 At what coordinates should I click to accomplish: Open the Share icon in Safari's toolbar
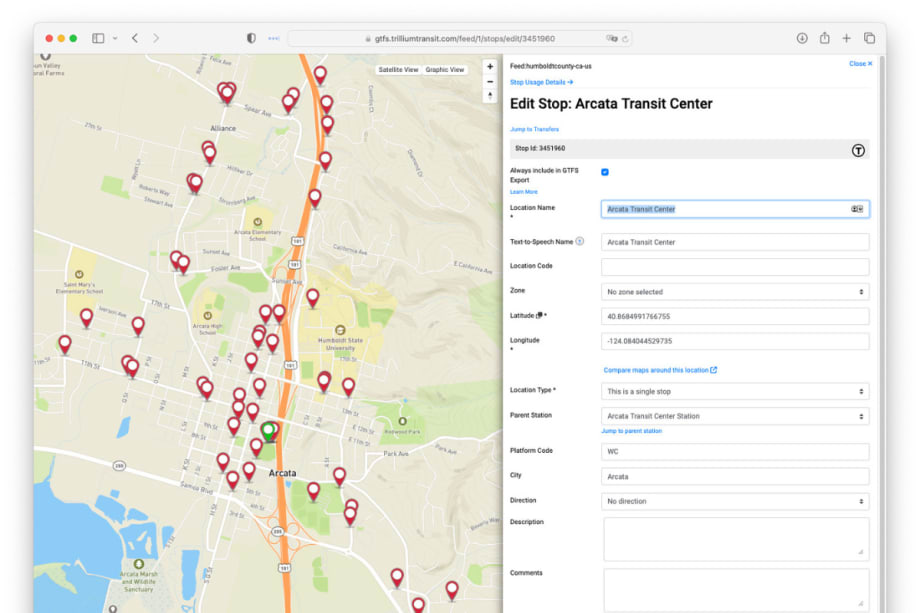click(x=825, y=37)
